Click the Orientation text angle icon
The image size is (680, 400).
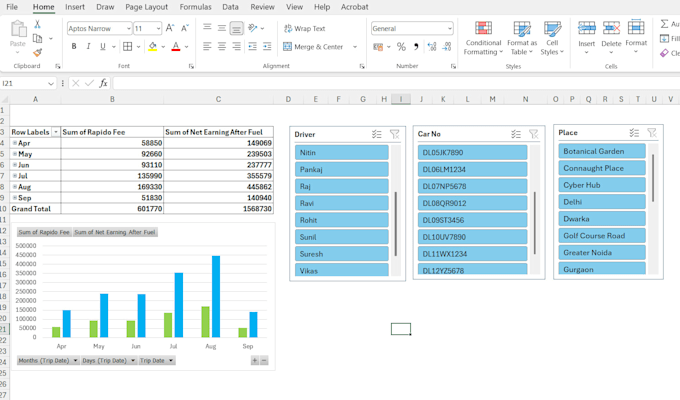[x=253, y=28]
